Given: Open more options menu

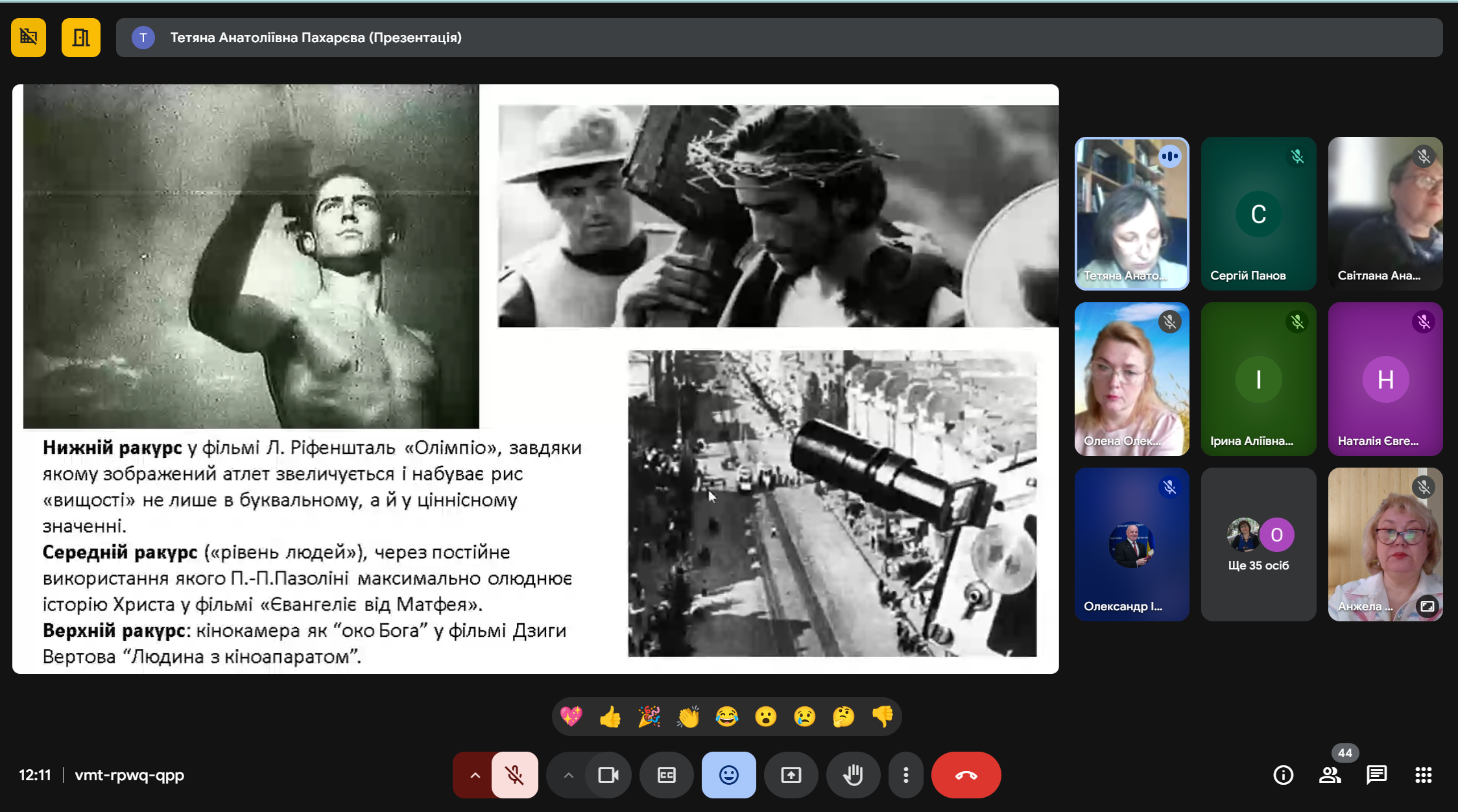Looking at the screenshot, I should coord(906,775).
